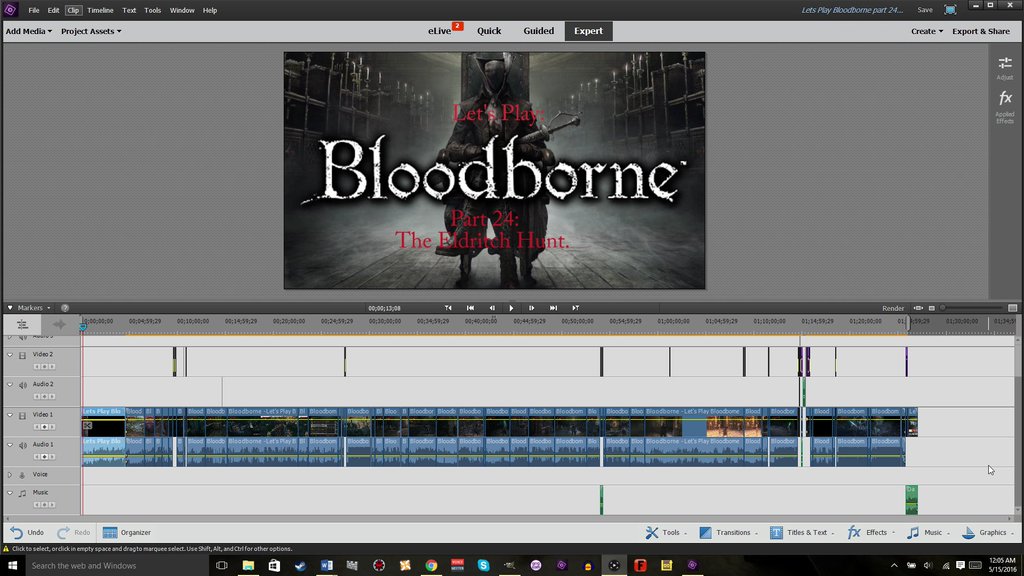Step back one frame
The image size is (1024, 576).
[492, 308]
